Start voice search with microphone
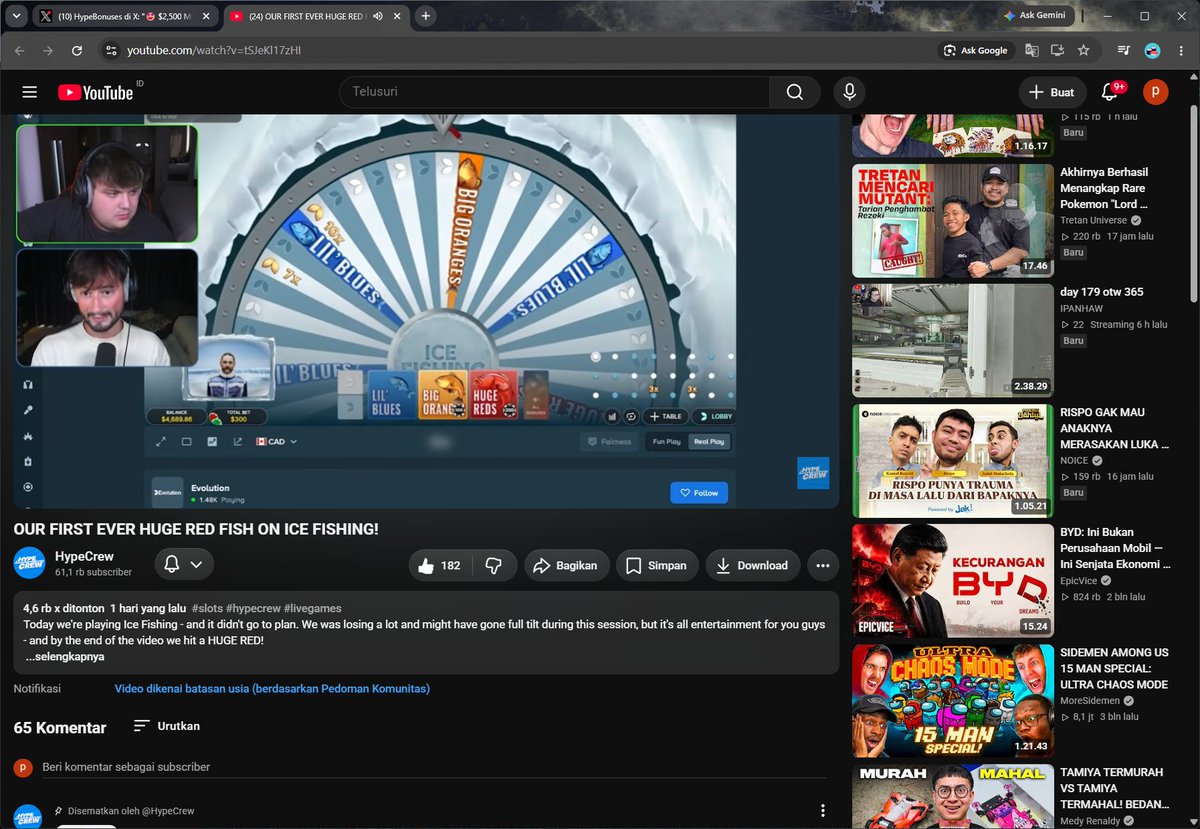The image size is (1200, 829). [849, 92]
